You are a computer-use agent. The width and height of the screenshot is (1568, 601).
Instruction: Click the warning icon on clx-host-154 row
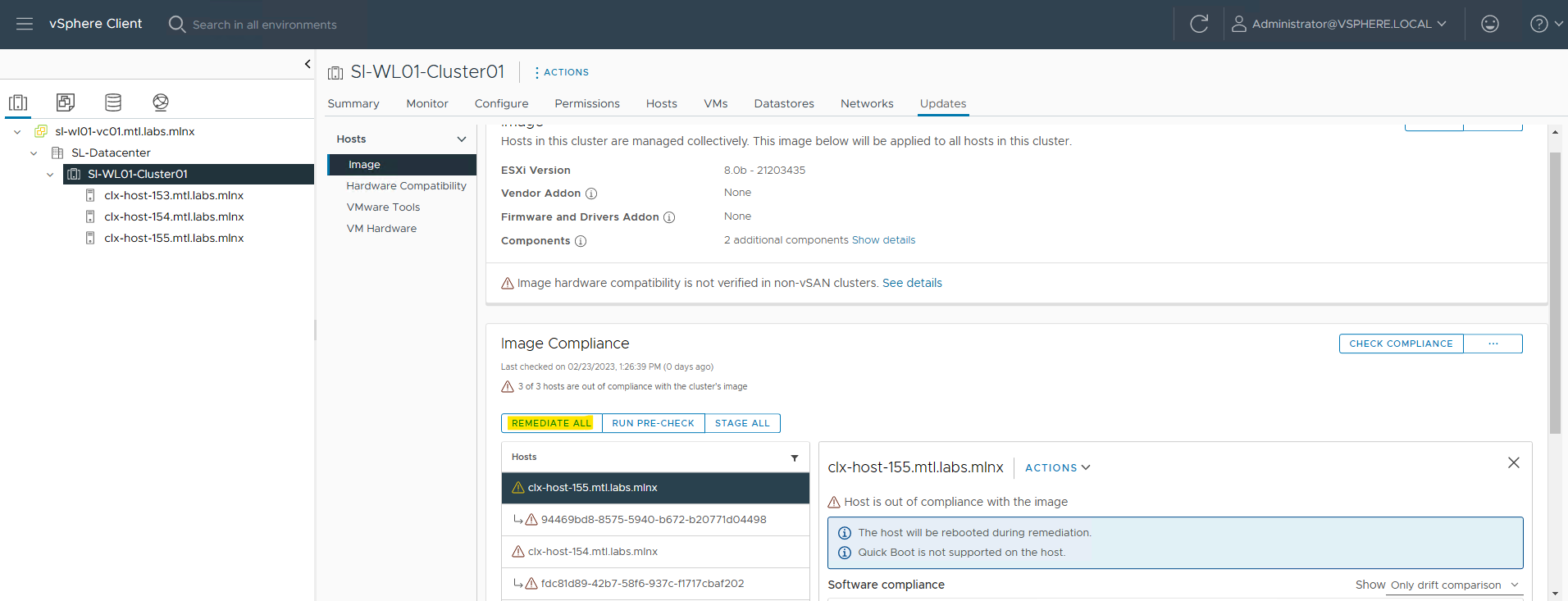point(518,552)
